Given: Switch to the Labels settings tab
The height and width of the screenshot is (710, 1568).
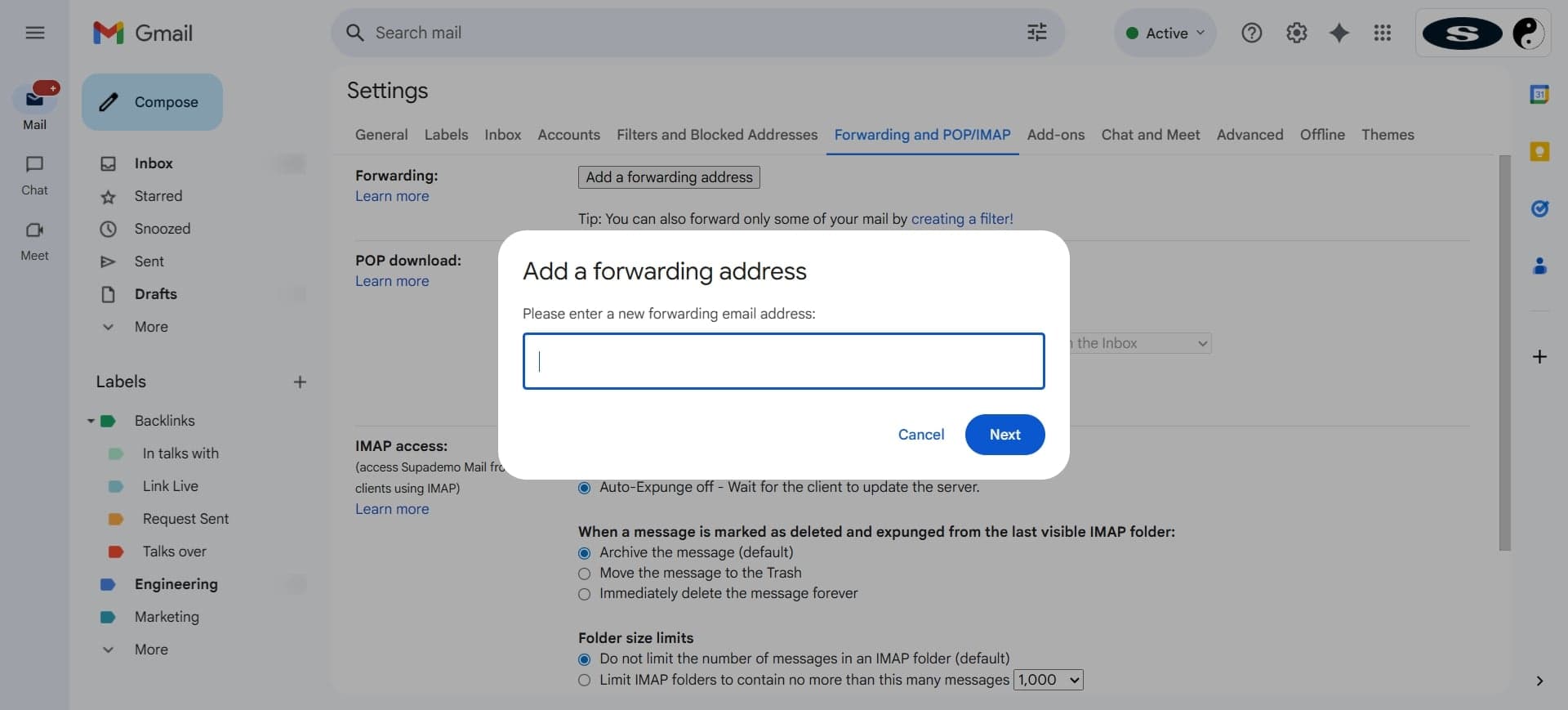Looking at the screenshot, I should click(446, 135).
